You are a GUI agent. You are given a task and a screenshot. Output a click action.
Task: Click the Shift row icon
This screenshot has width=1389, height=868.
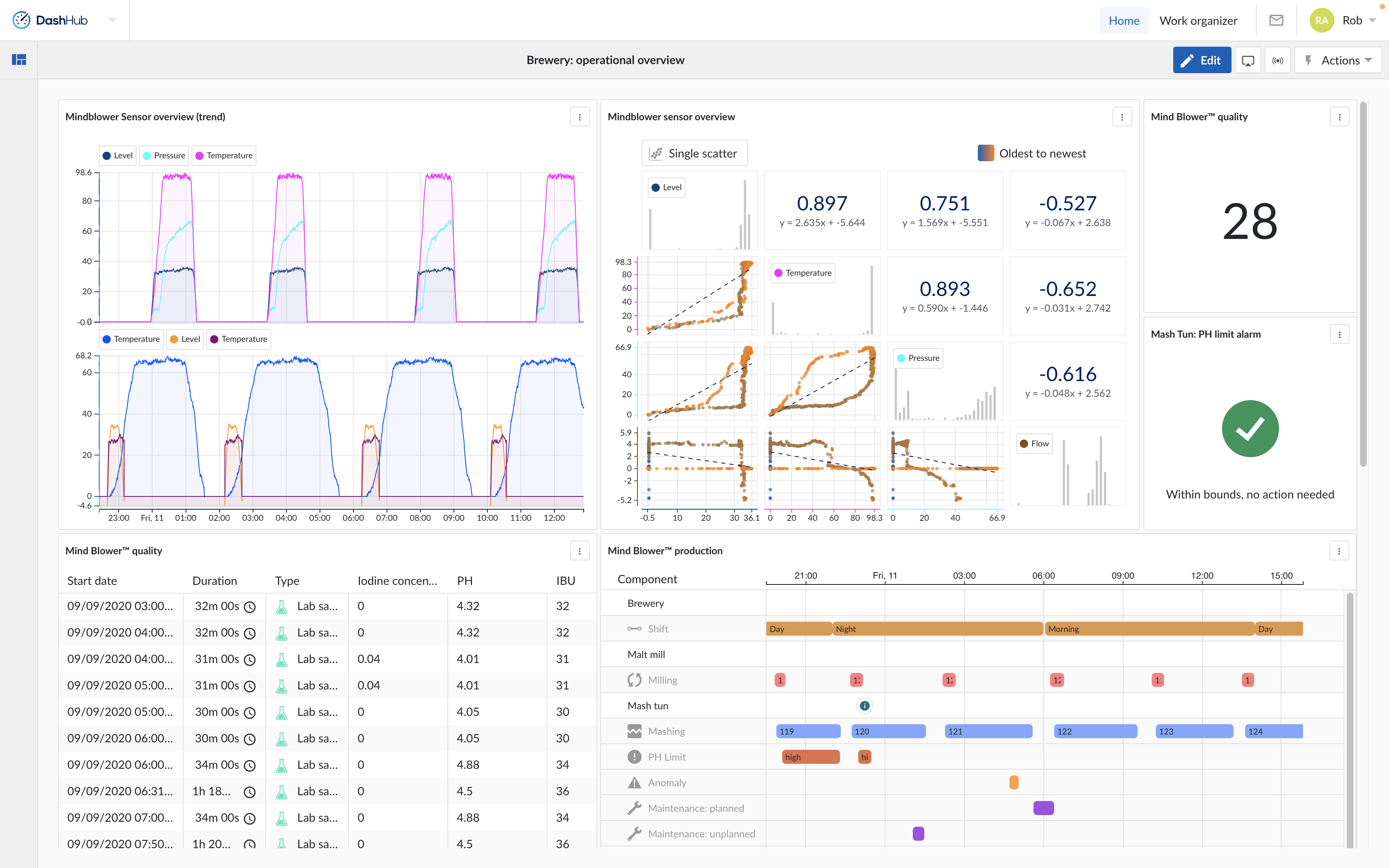[634, 629]
